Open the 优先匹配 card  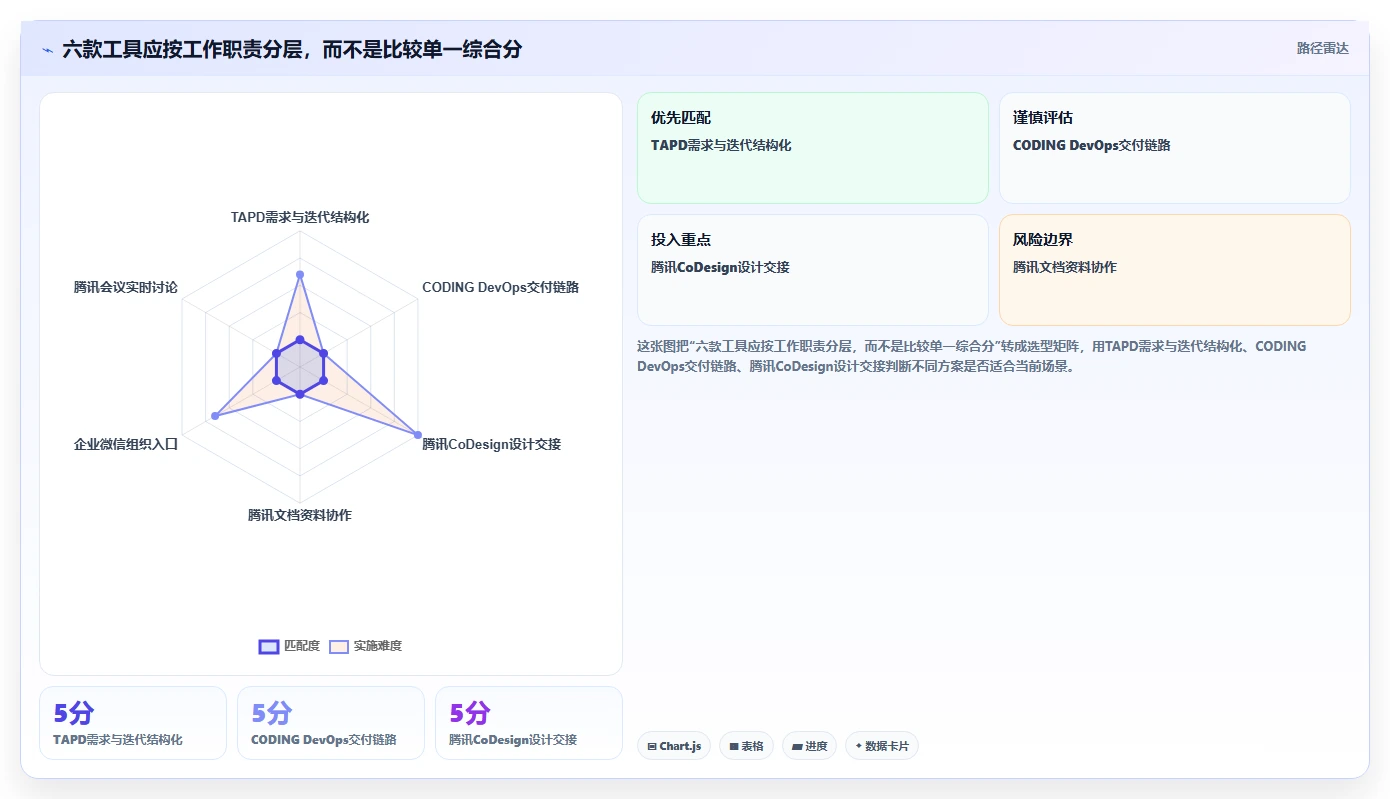point(813,148)
